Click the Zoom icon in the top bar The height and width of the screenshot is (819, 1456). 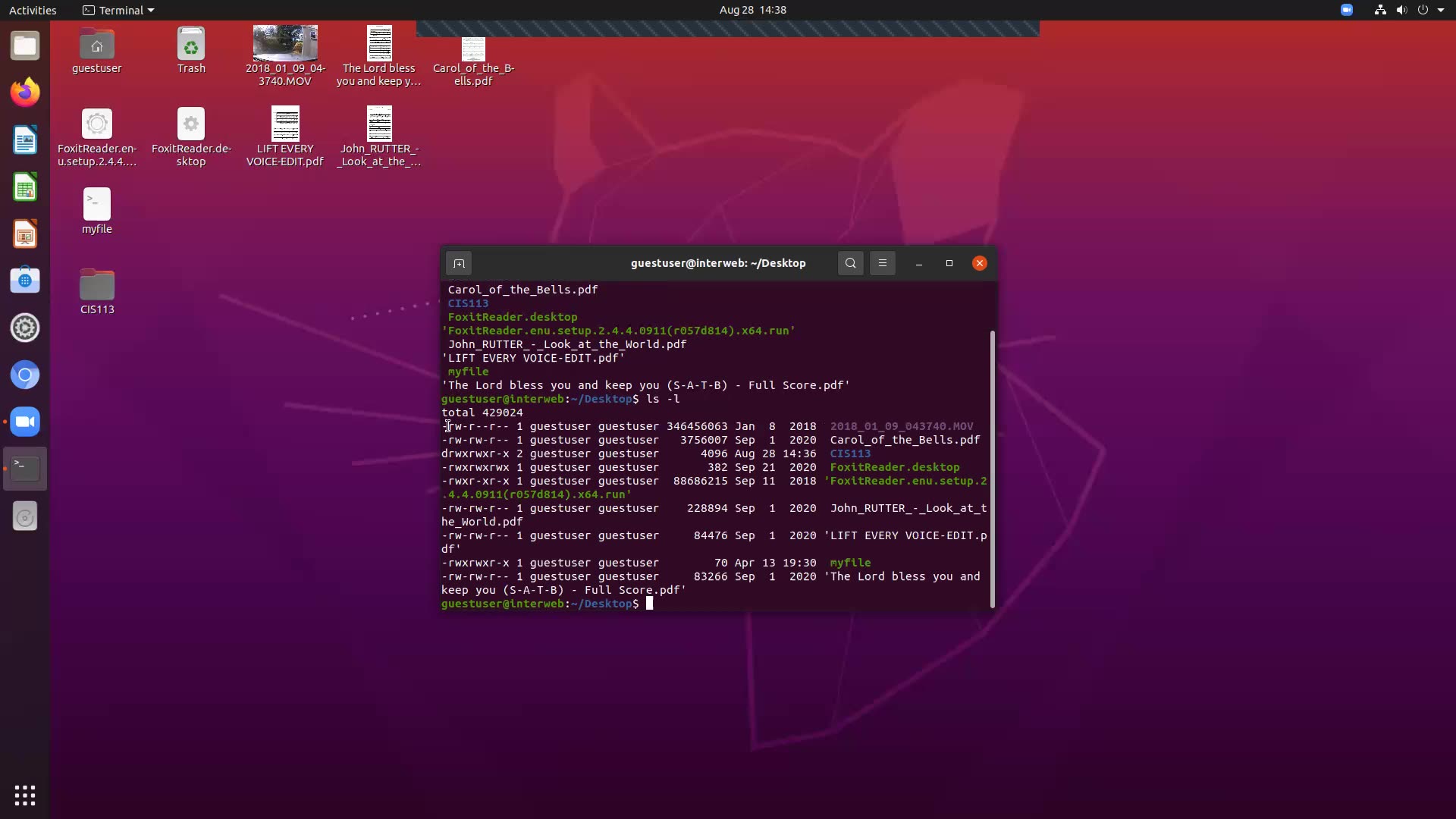(x=1347, y=10)
